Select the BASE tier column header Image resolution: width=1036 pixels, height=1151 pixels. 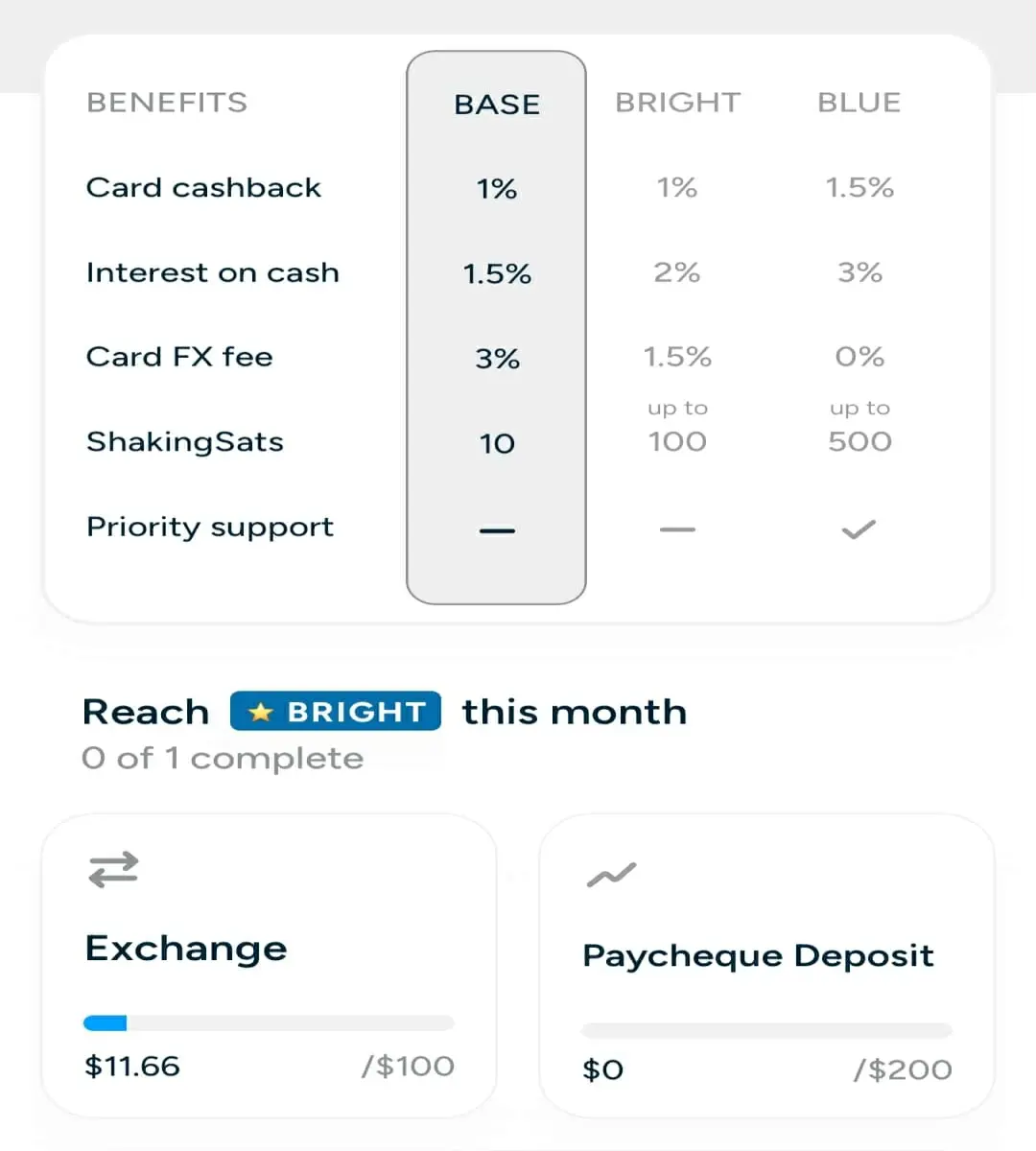click(x=497, y=104)
